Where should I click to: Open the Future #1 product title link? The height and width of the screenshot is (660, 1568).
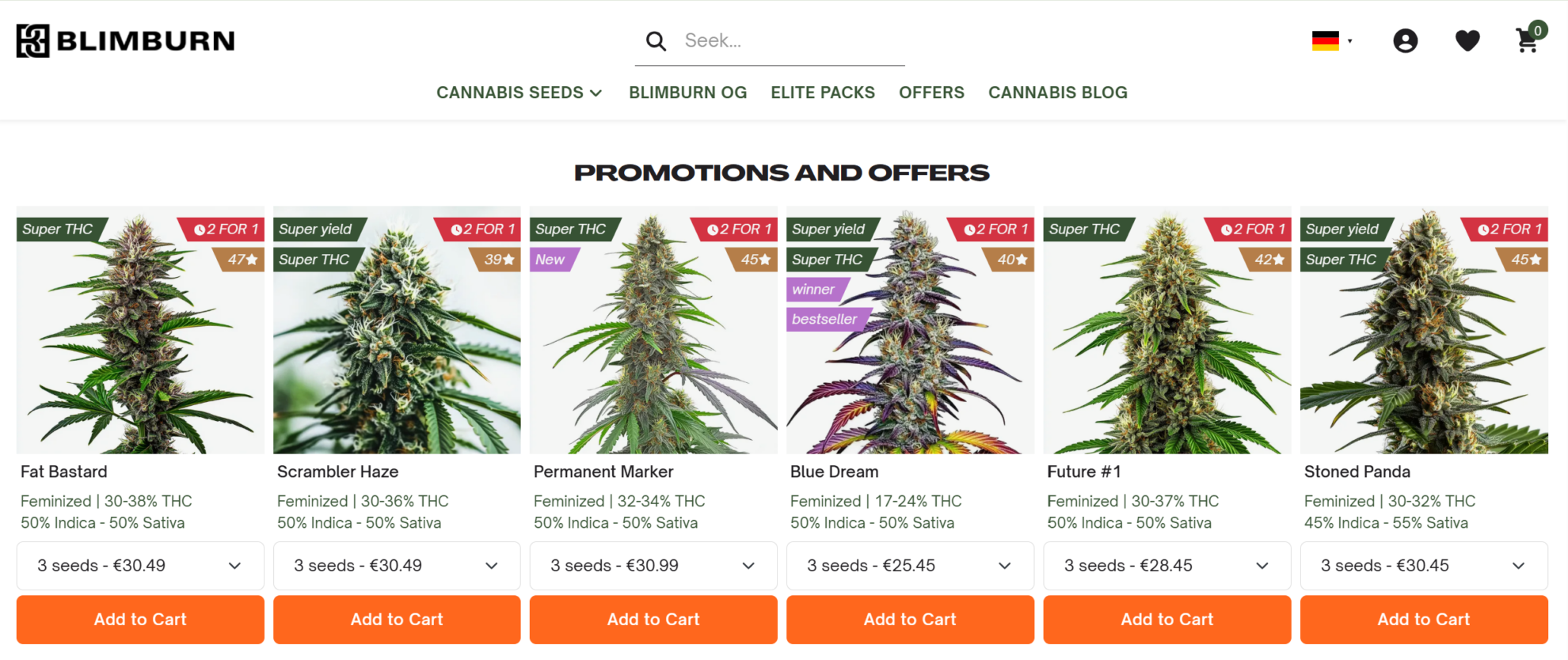[1083, 472]
